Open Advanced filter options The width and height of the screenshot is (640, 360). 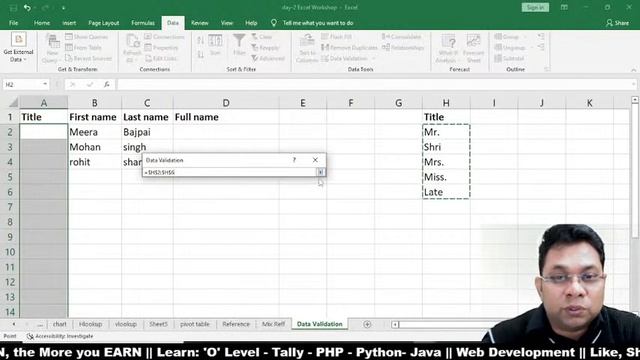(x=267, y=58)
